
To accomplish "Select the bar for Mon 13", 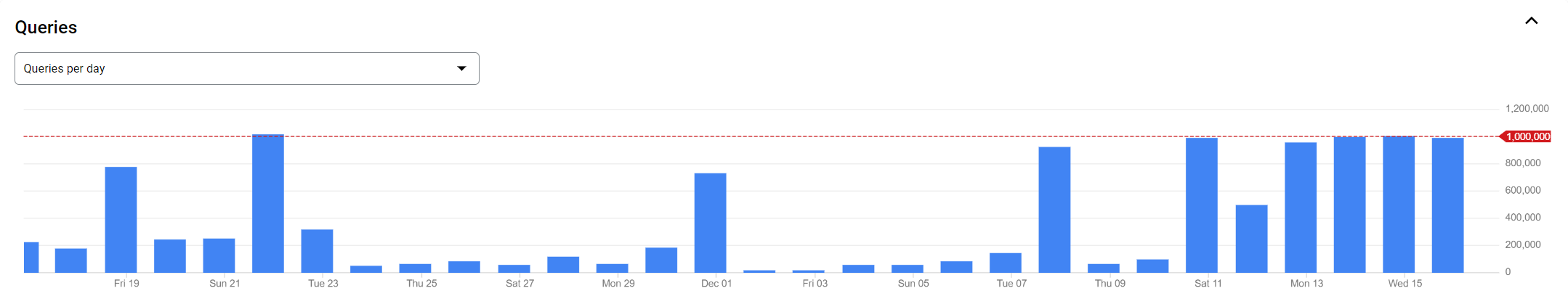I will 1301,208.
